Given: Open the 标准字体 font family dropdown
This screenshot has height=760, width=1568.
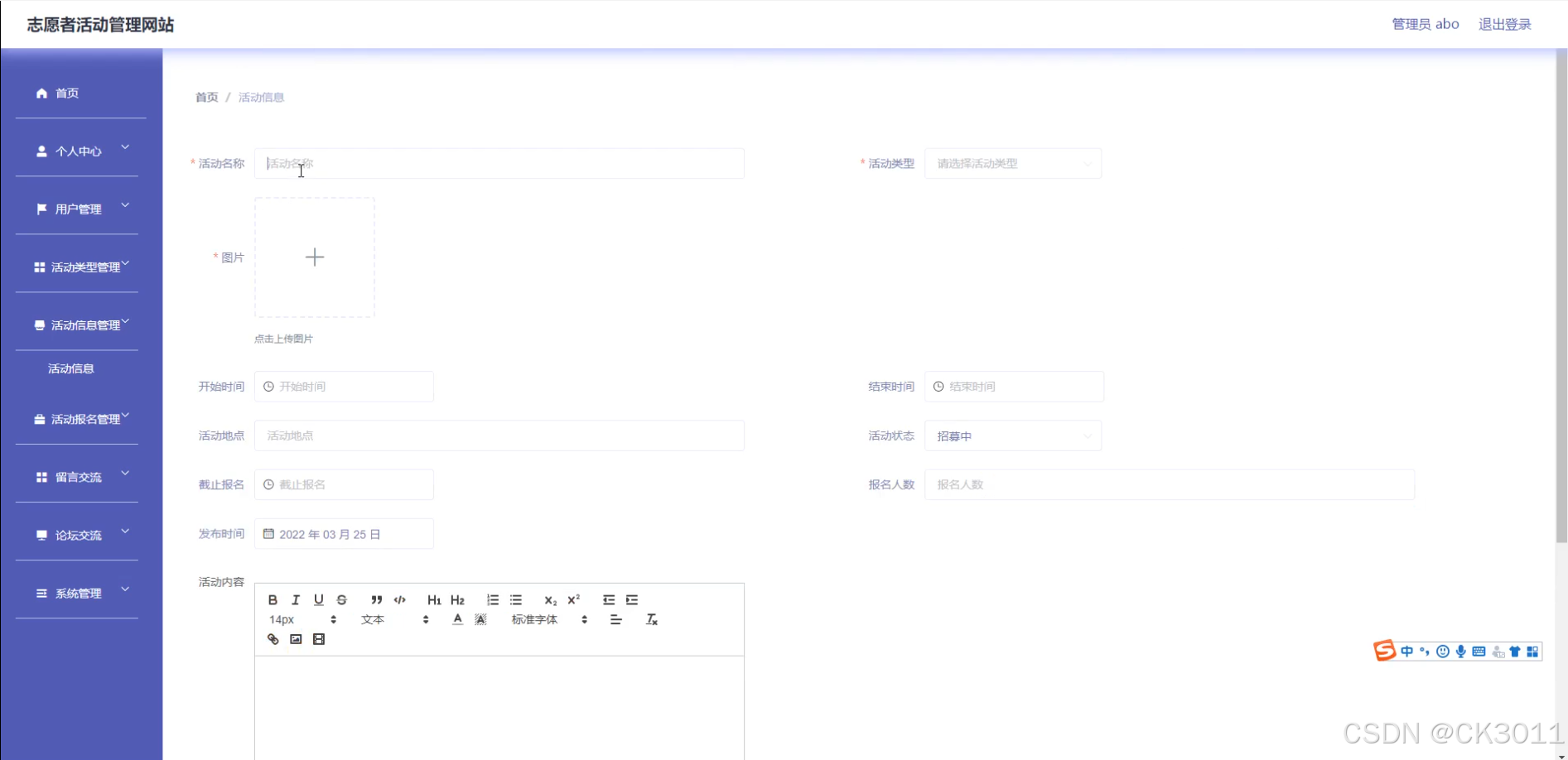Looking at the screenshot, I should click(x=549, y=620).
